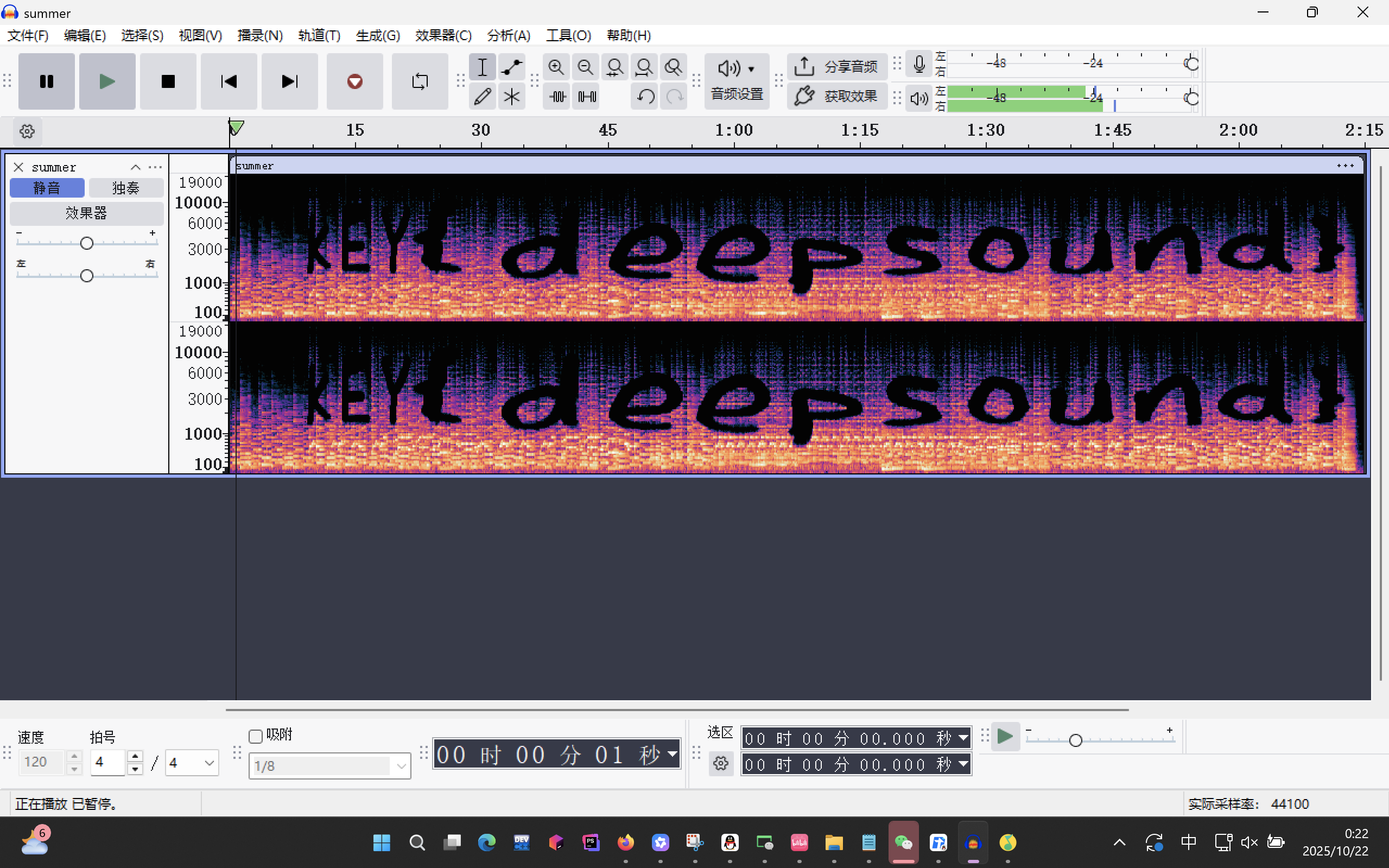
Task: Collapse the summer track with chevron
Action: [x=136, y=167]
